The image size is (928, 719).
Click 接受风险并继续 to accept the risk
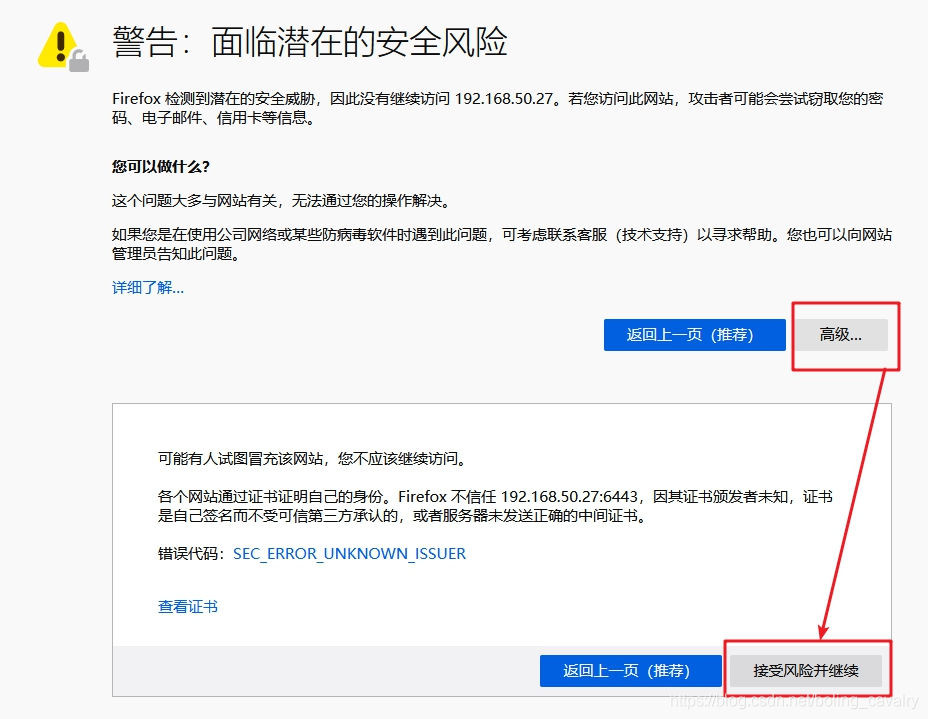[805, 670]
